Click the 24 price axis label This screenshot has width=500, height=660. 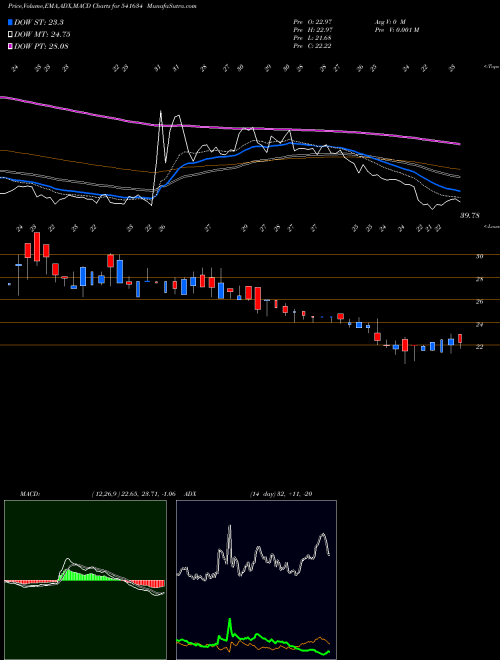tap(479, 325)
